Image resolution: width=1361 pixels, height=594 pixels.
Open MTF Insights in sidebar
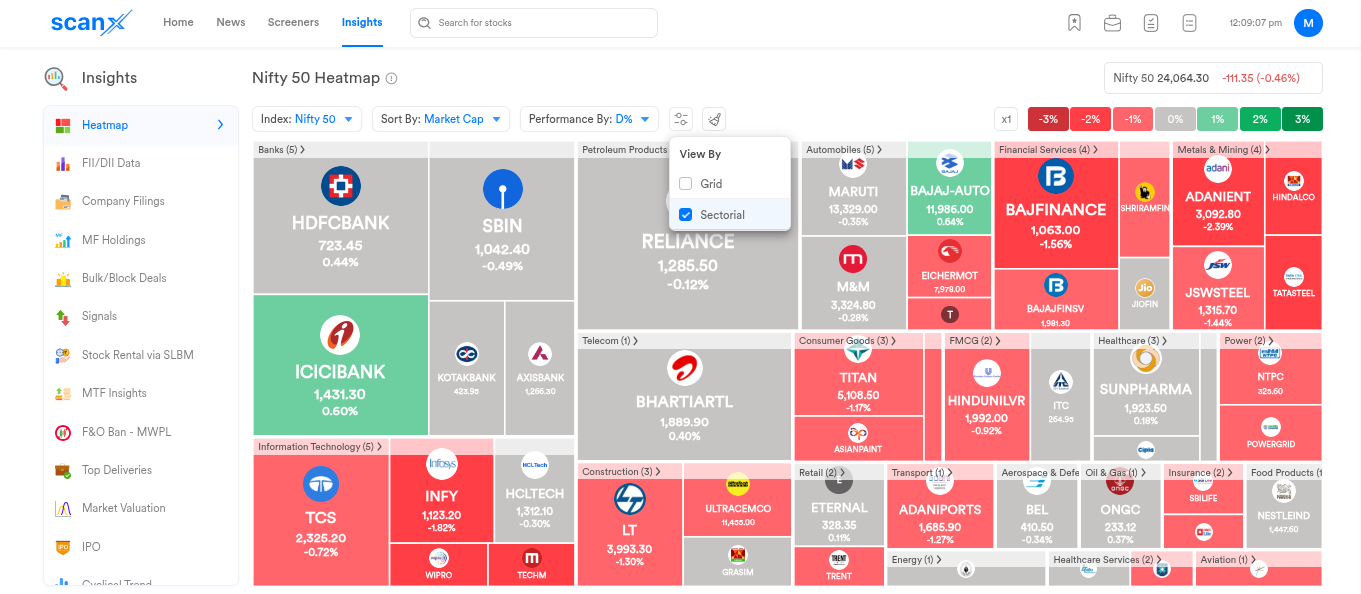(x=141, y=393)
